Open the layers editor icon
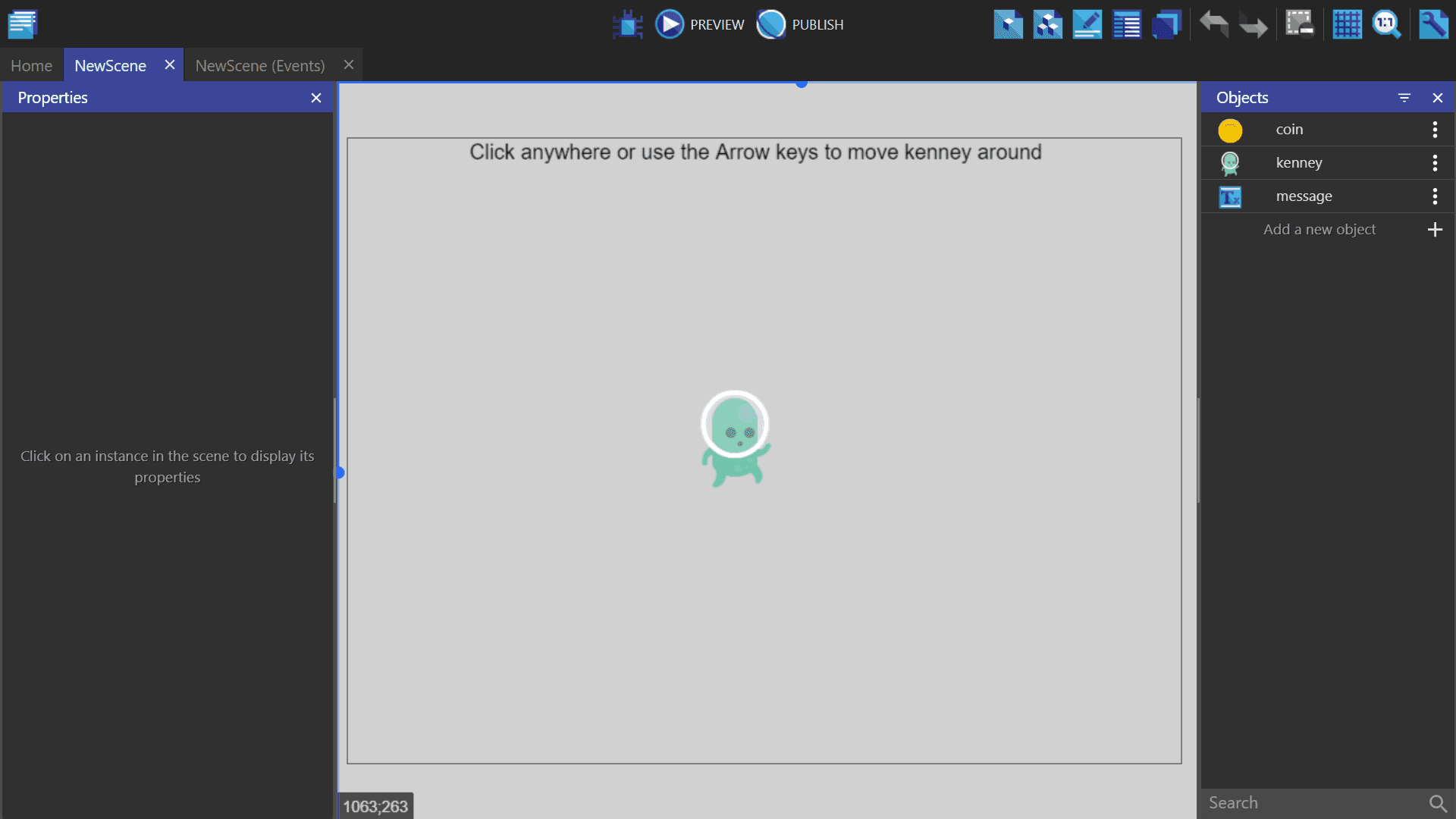 (x=1166, y=24)
